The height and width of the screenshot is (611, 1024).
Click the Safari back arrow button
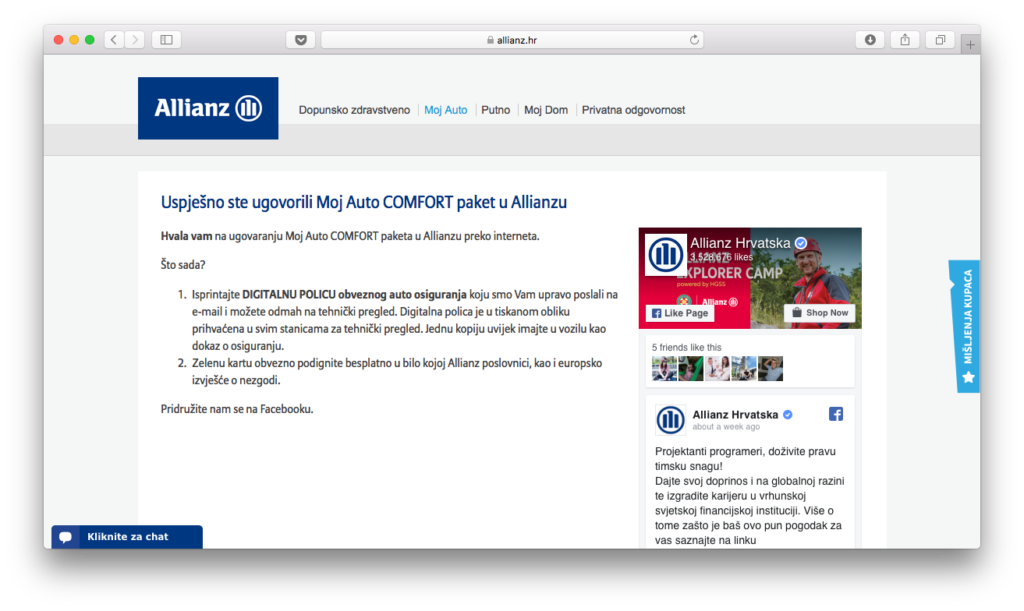pyautogui.click(x=114, y=40)
